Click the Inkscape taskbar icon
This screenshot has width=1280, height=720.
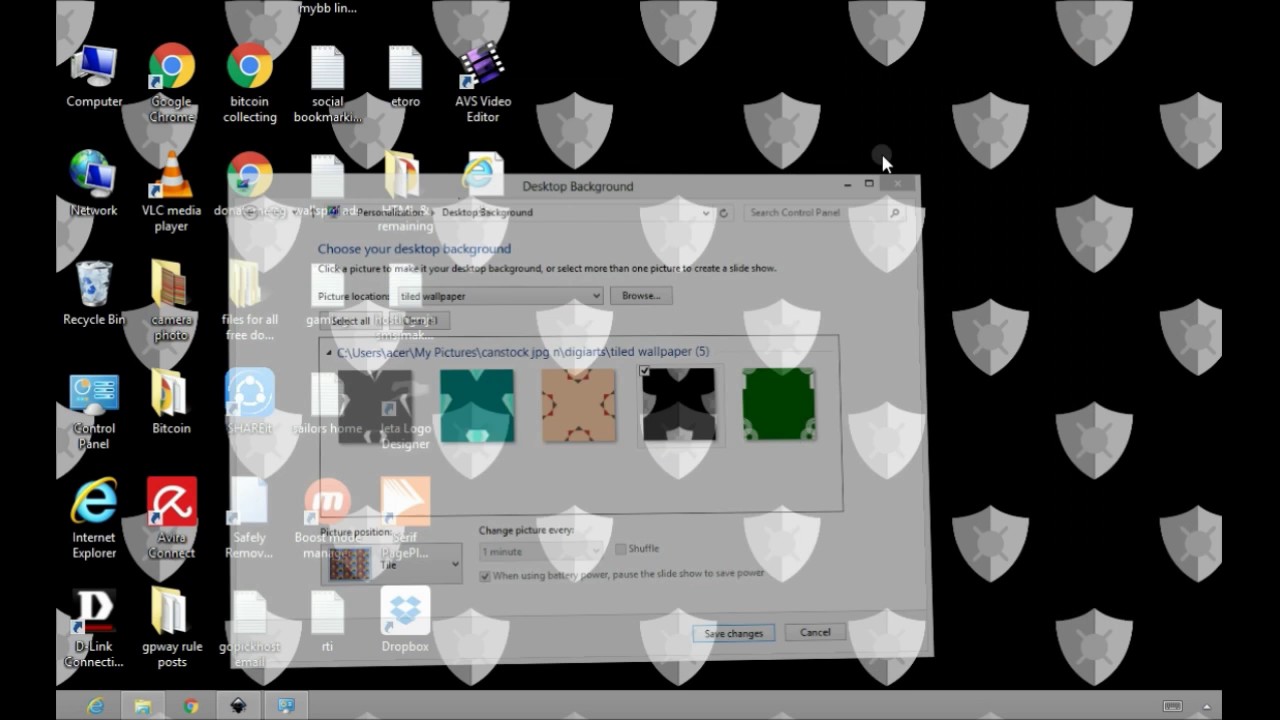click(238, 706)
